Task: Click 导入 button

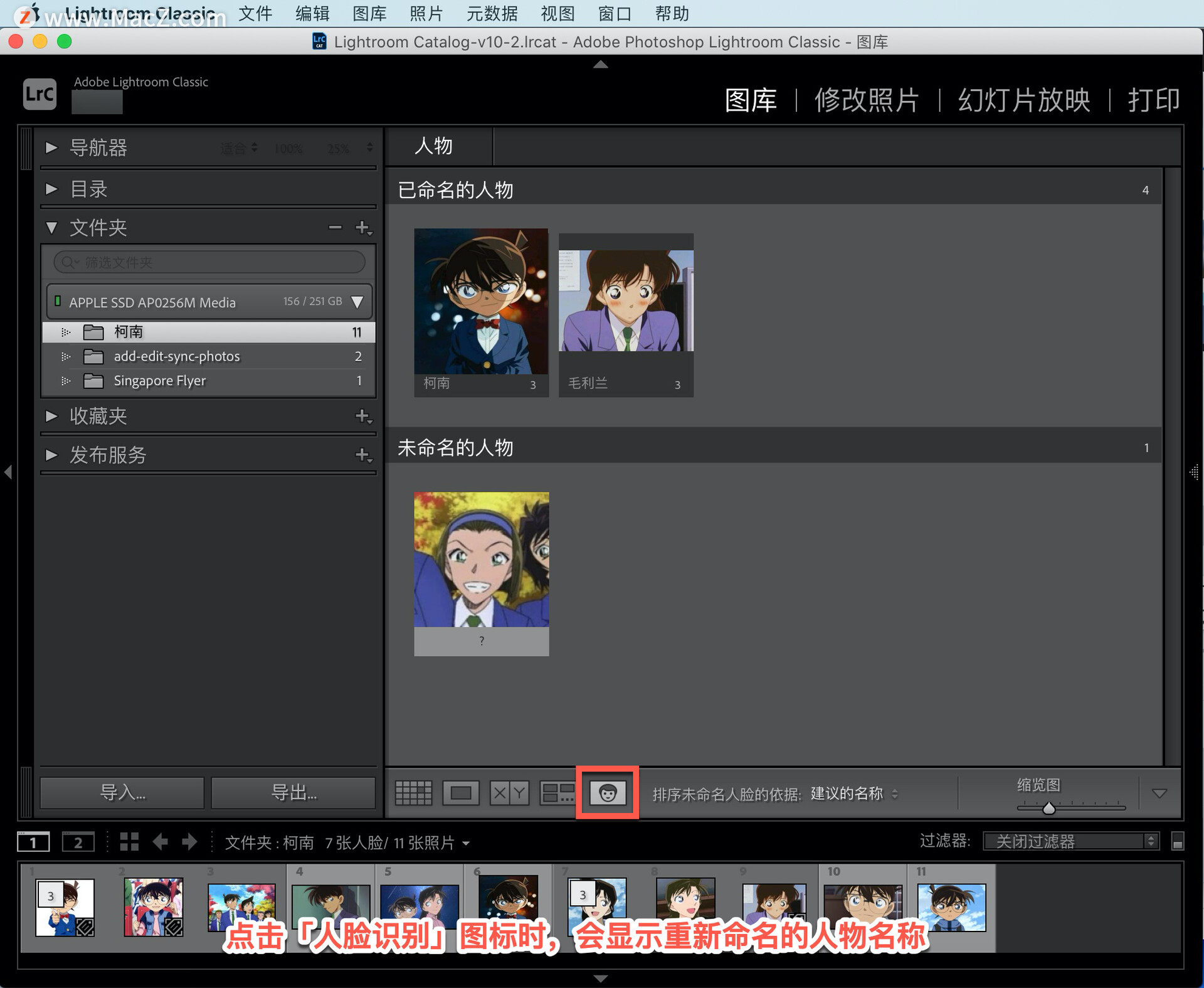Action: tap(122, 792)
